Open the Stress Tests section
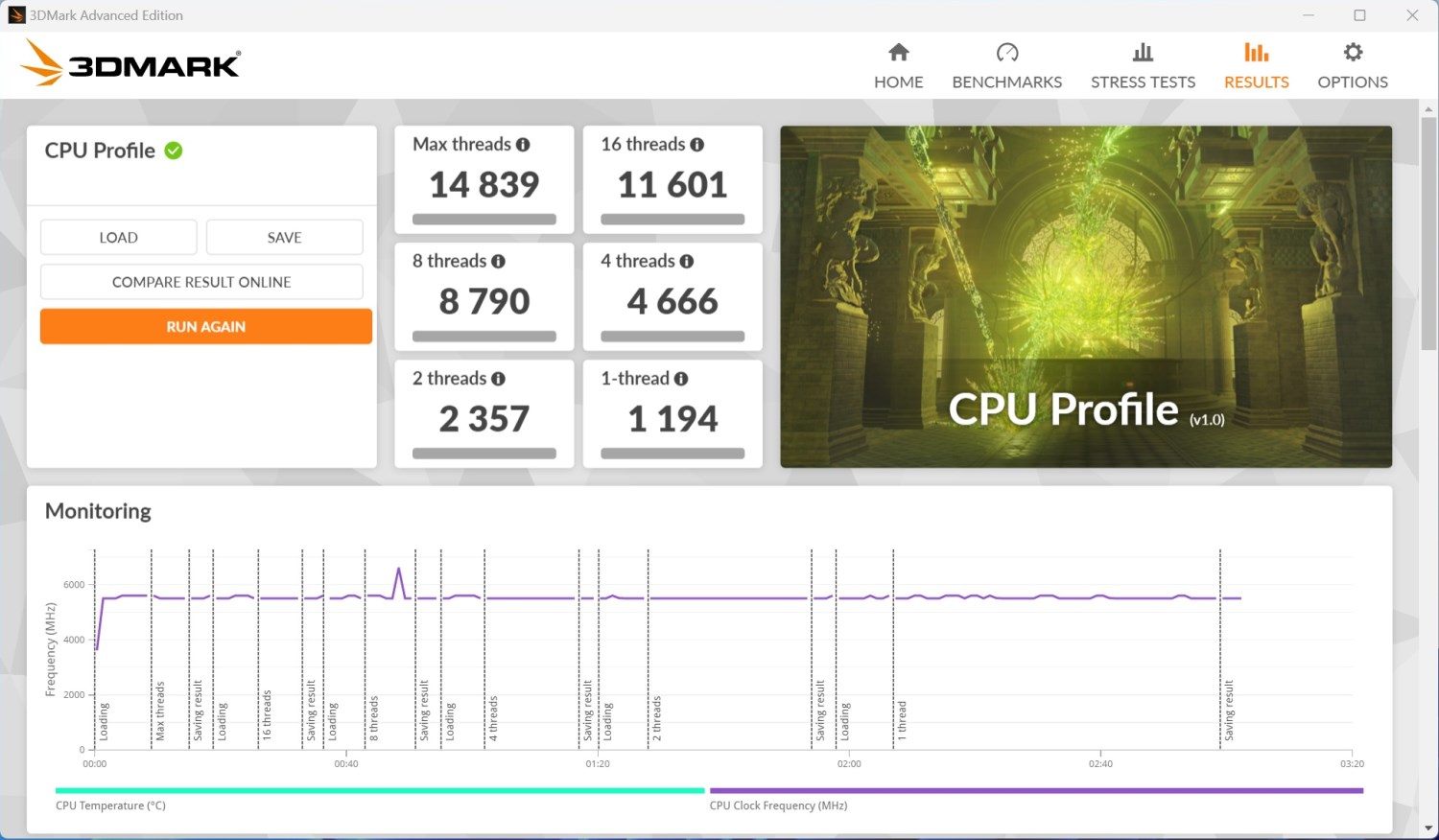 (x=1143, y=66)
